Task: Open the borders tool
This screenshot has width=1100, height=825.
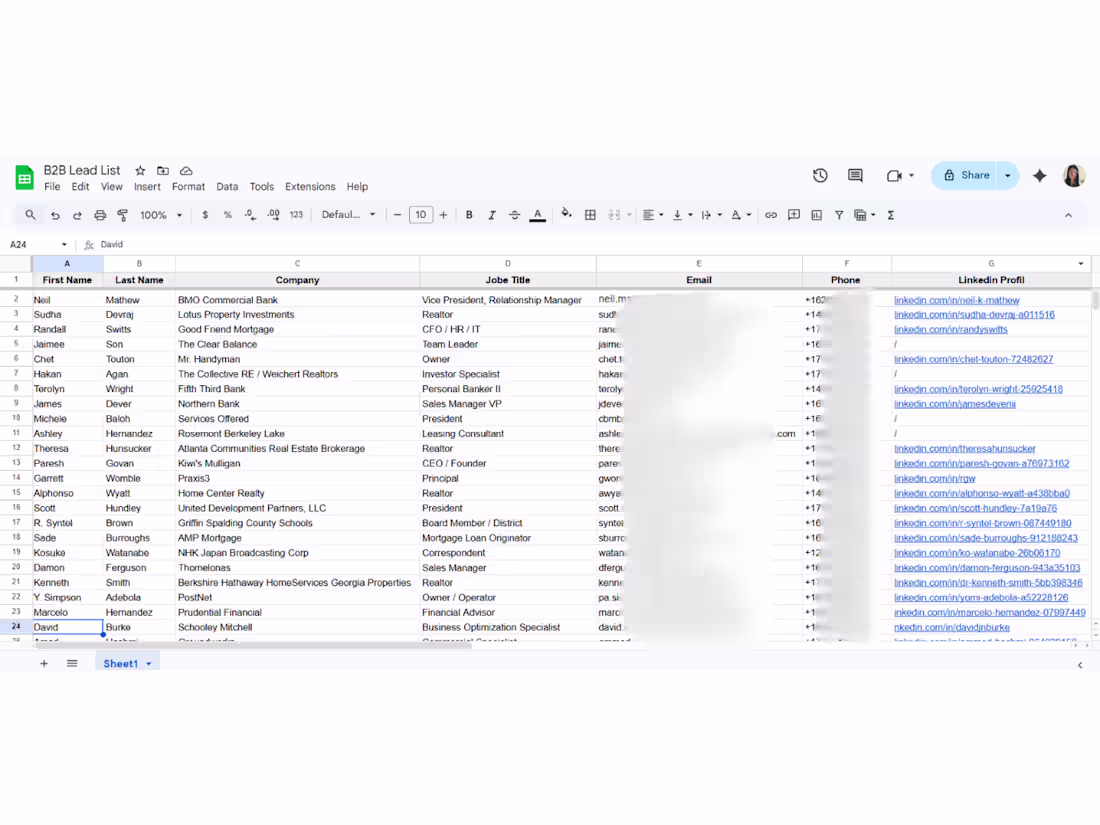Action: 590,215
